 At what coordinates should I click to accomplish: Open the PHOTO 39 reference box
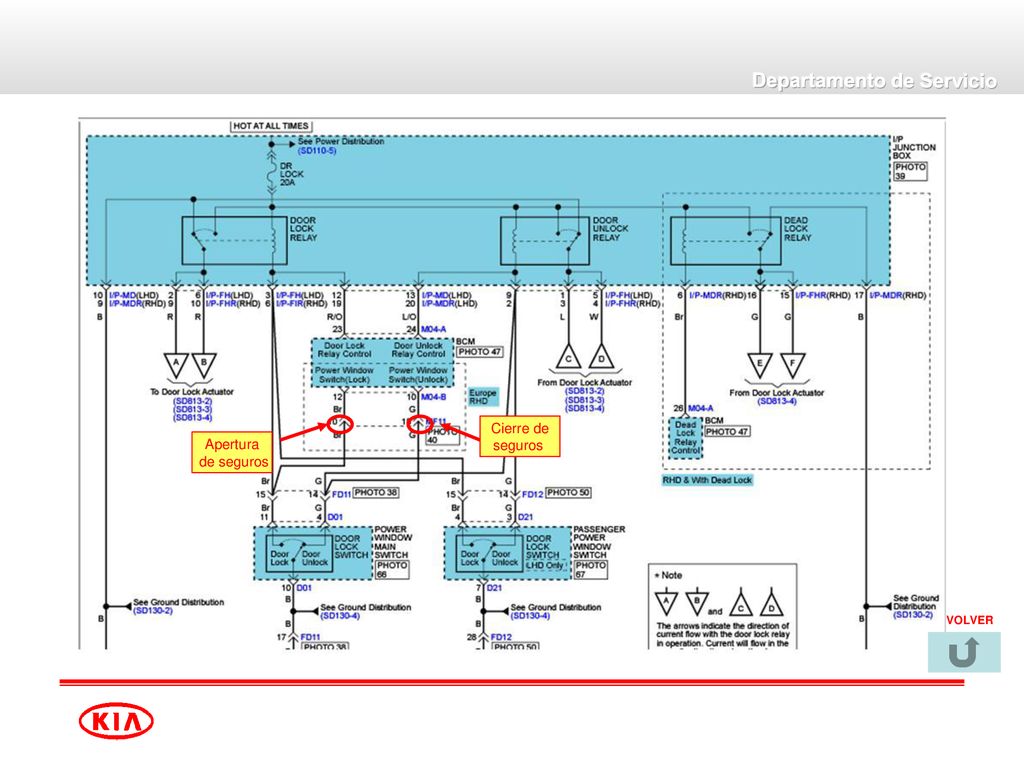point(910,171)
